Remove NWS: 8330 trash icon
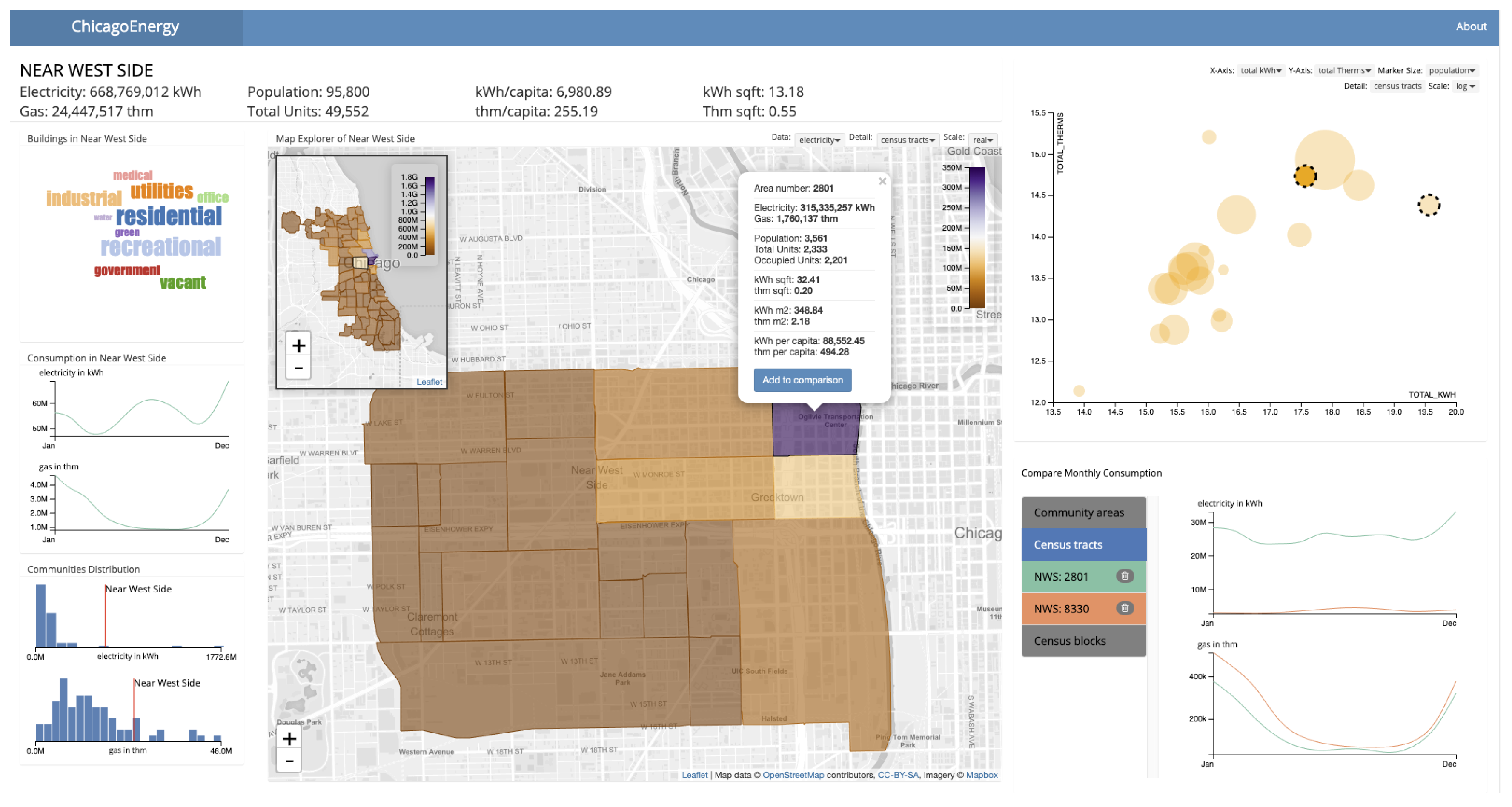 point(1124,609)
